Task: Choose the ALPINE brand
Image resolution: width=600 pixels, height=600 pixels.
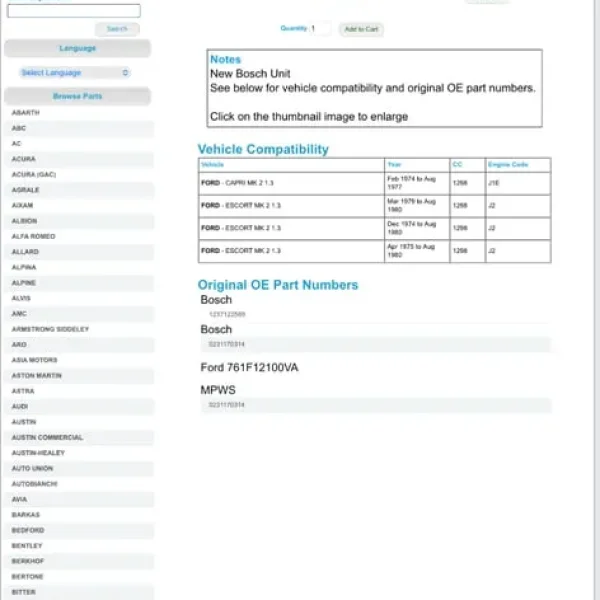Action: [x=24, y=283]
